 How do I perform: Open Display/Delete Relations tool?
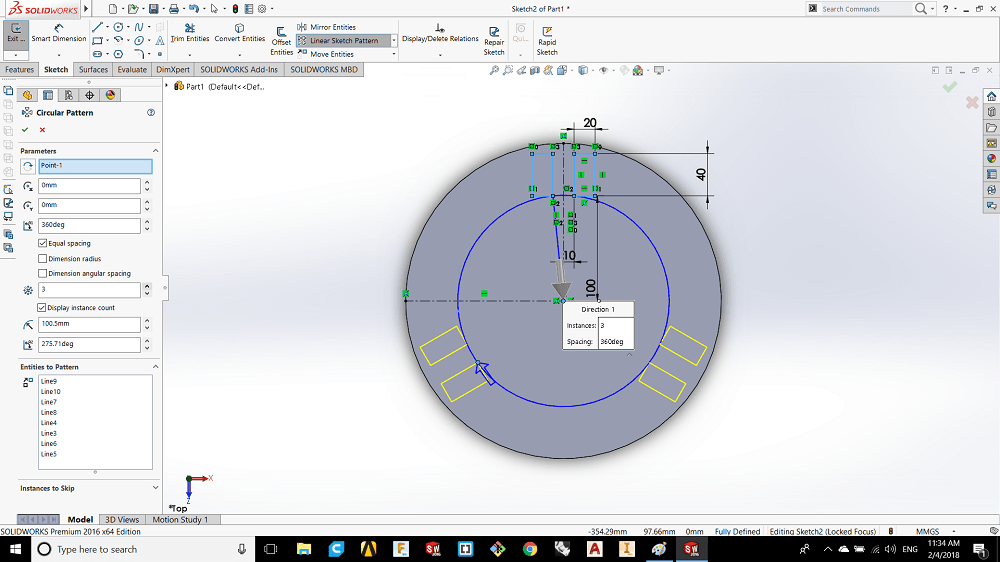440,33
